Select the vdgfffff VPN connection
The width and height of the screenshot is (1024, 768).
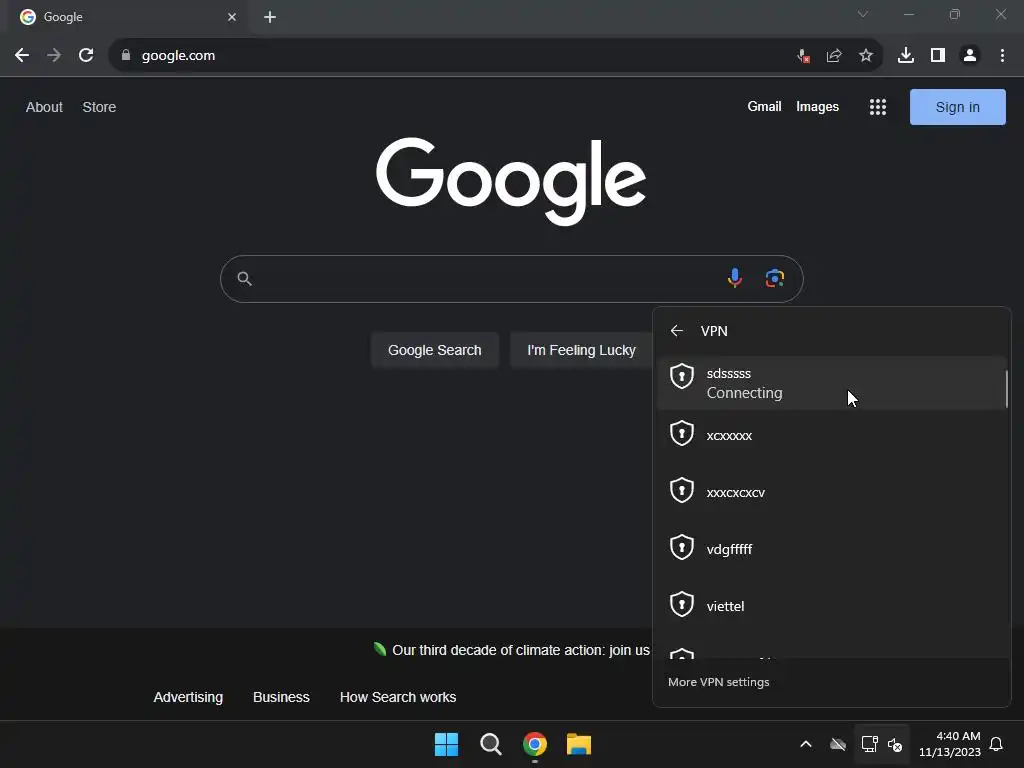tap(831, 549)
